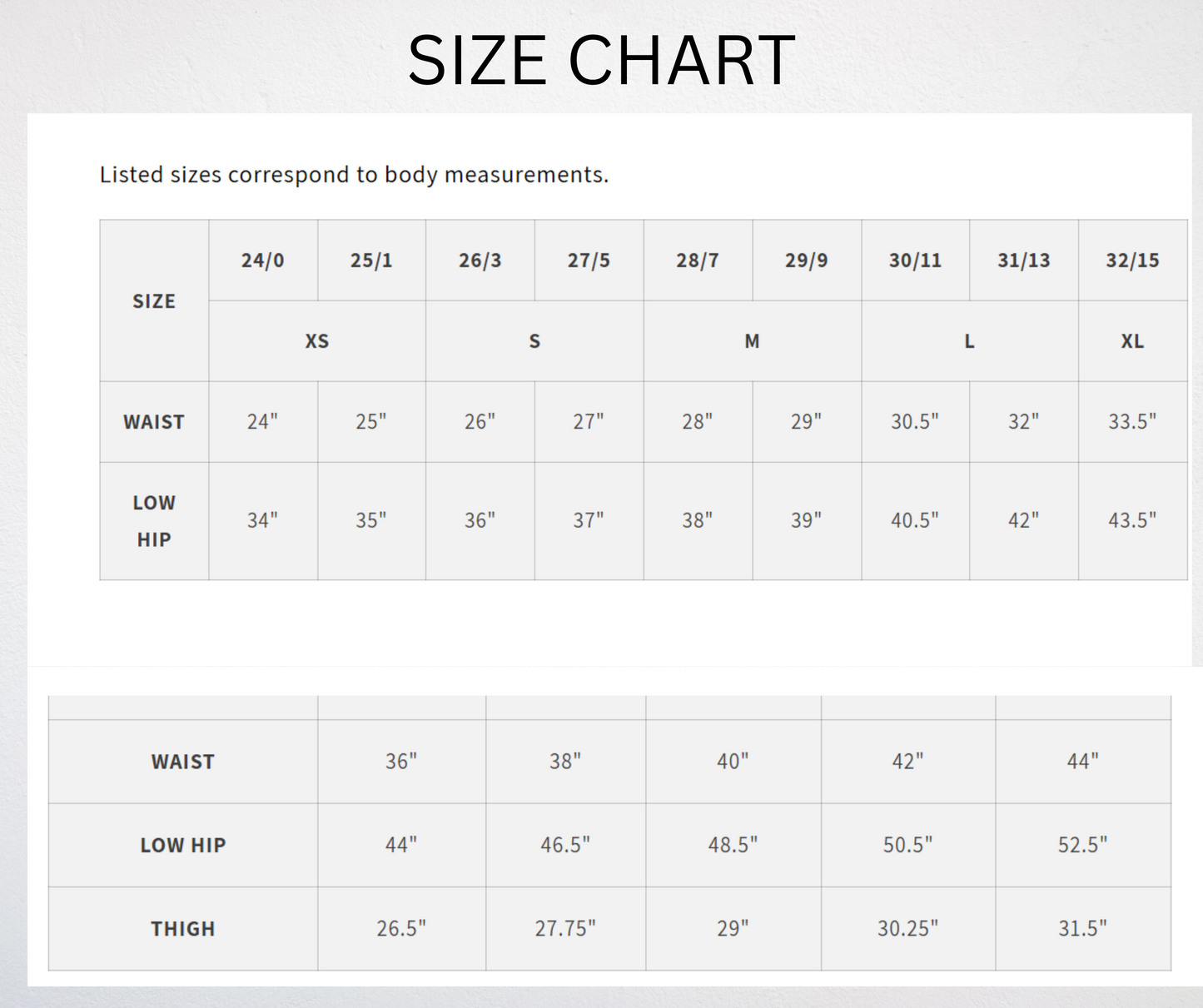1203x1008 pixels.
Task: Click the 24/0 size column header
Action: (x=263, y=261)
